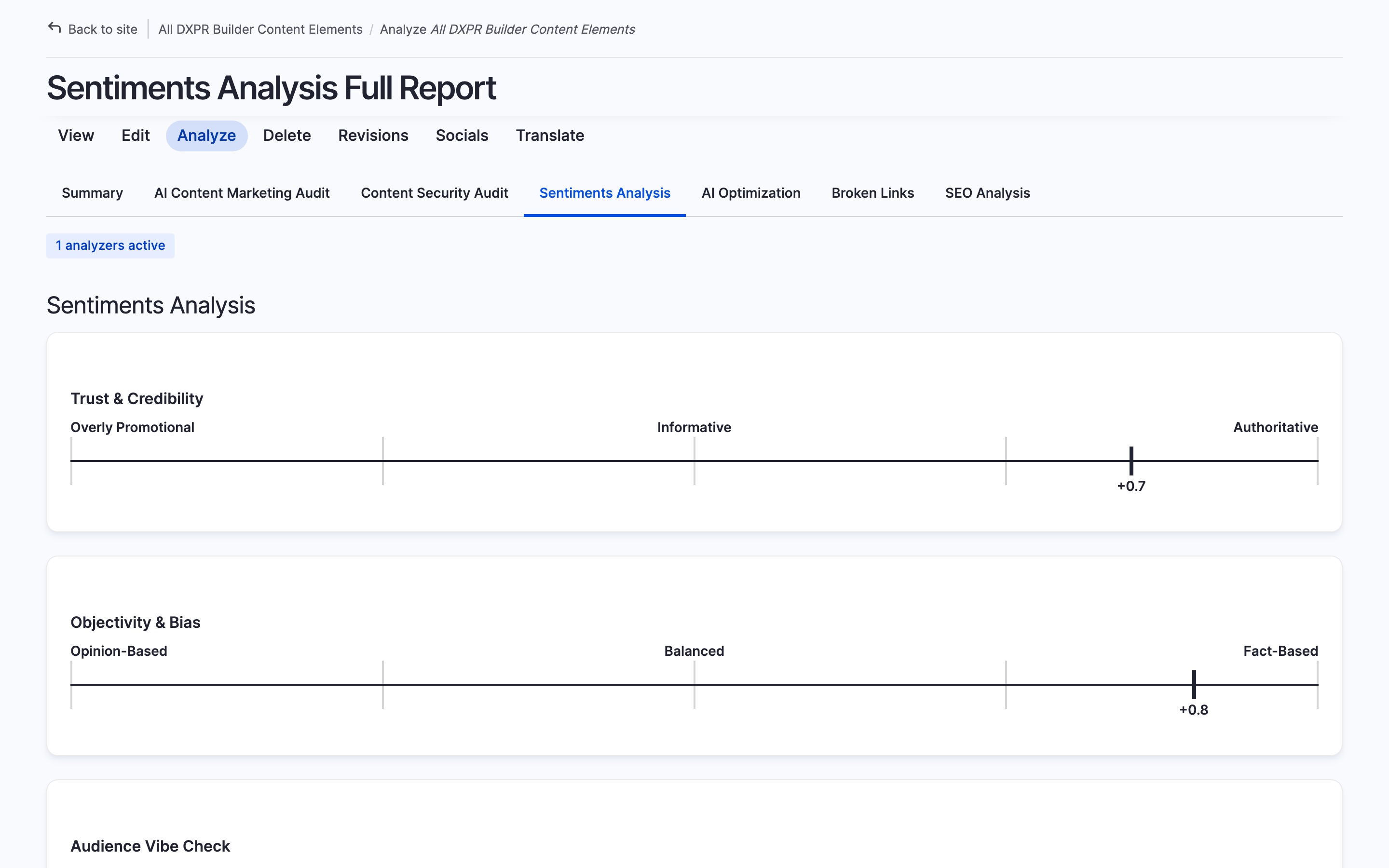Open All DXPR Builder Content Elements breadcrumb
This screenshot has width=1389, height=868.
coord(260,29)
